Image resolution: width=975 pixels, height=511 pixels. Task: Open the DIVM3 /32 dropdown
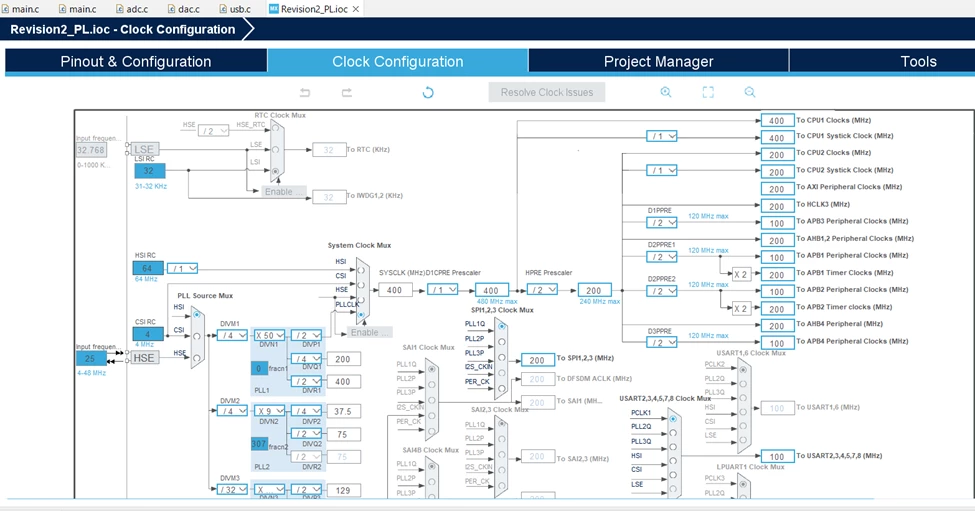coord(232,489)
